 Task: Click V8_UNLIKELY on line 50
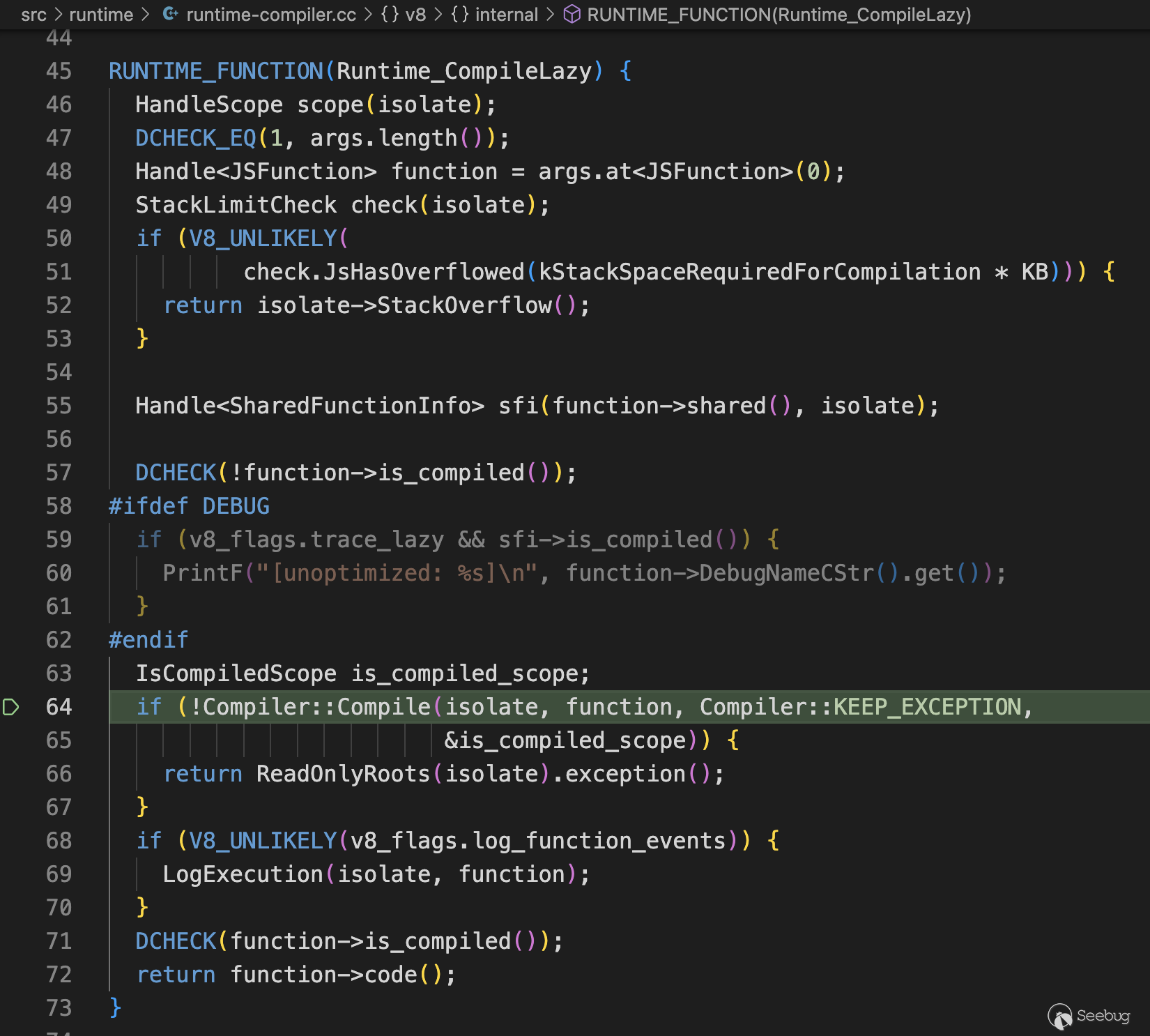coord(263,238)
